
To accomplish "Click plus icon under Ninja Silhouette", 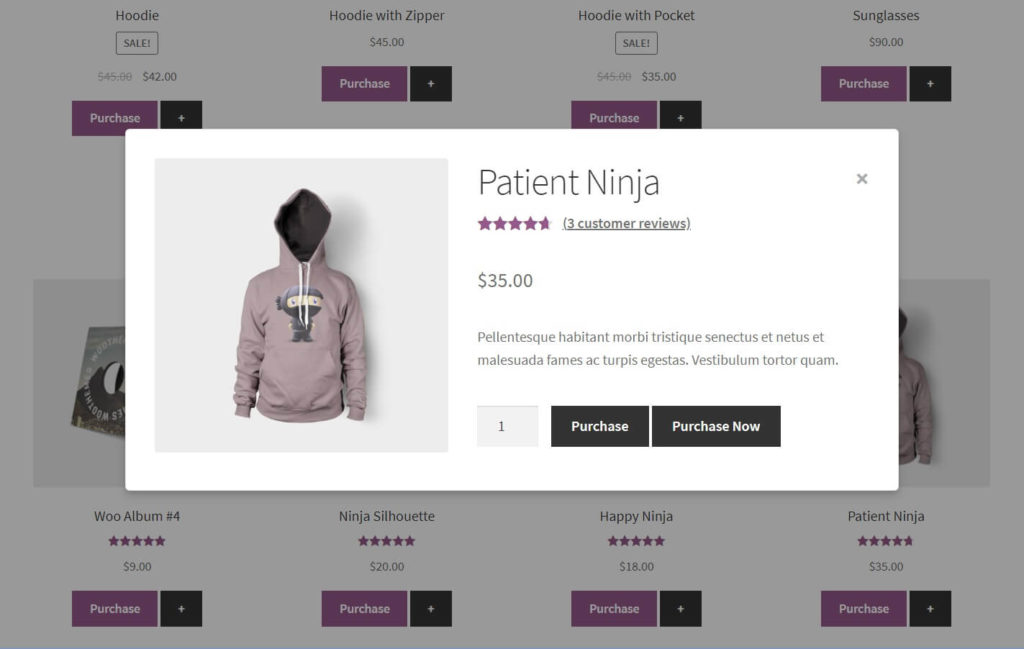I will point(431,608).
